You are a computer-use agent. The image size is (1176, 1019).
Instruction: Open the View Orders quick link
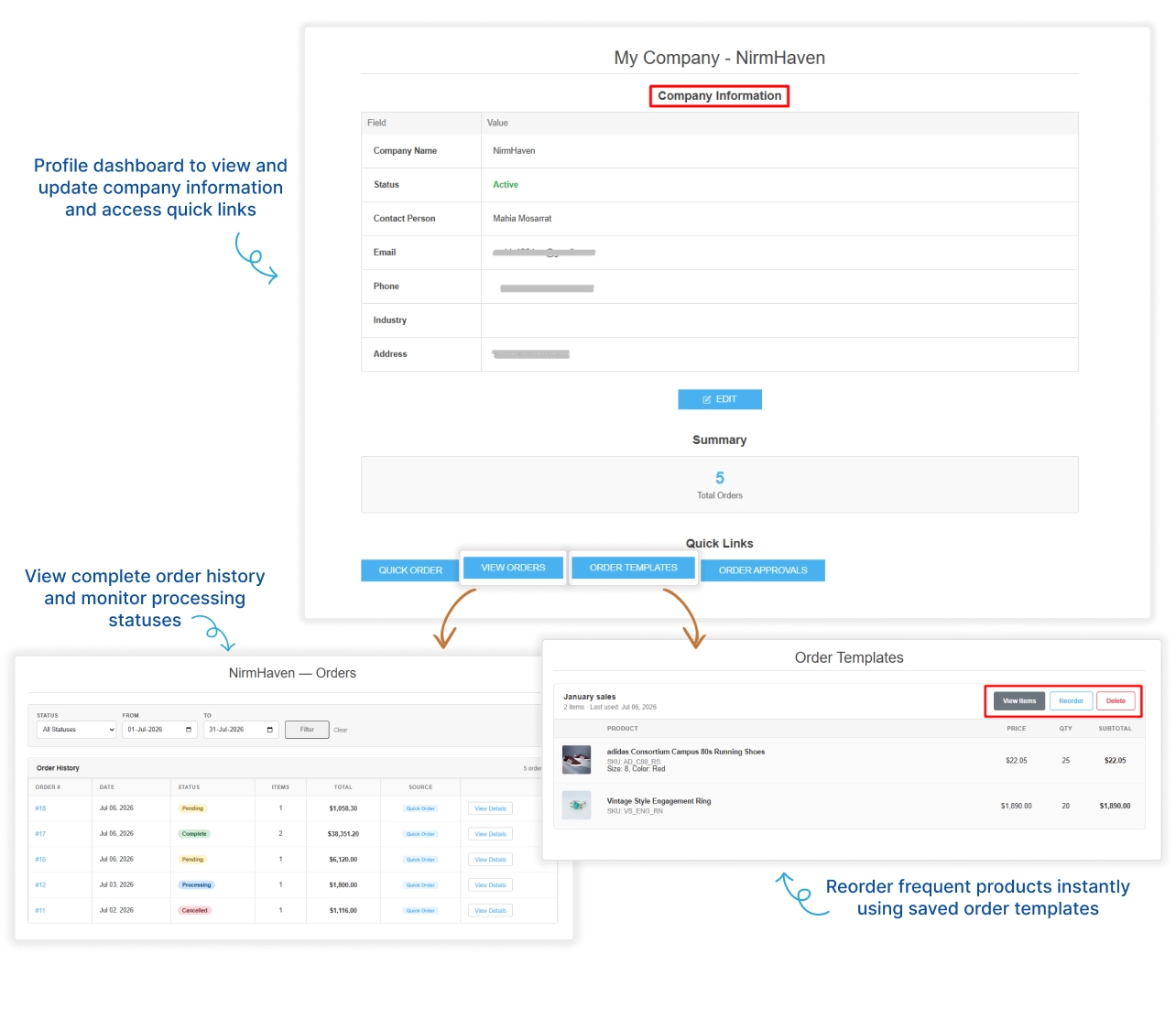point(513,568)
